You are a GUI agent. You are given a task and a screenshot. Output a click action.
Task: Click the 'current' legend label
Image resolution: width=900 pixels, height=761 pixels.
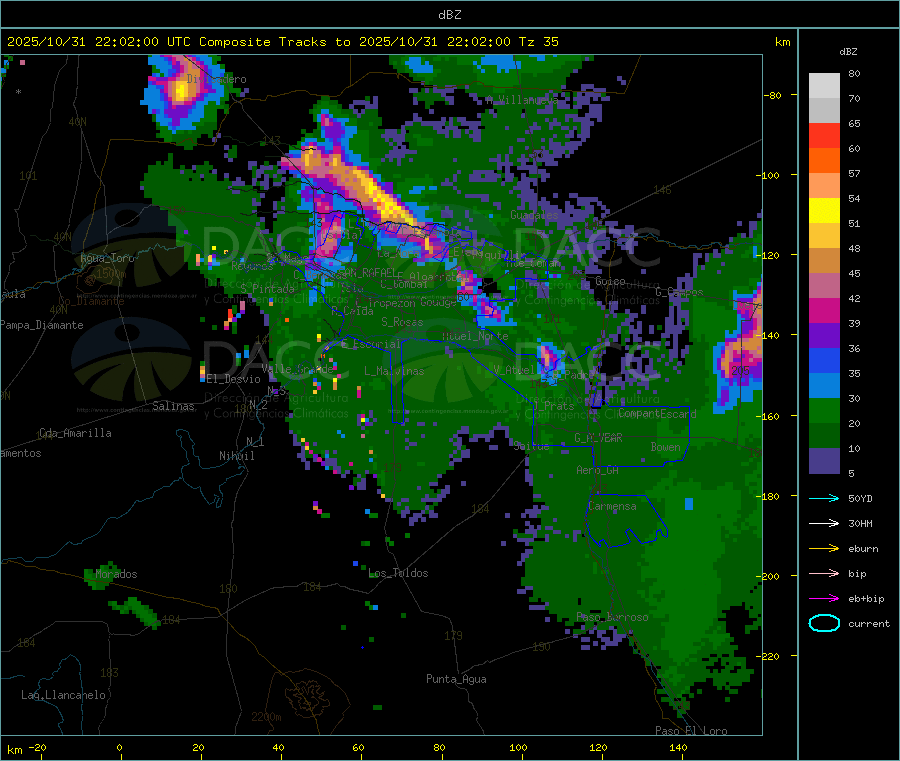point(869,623)
